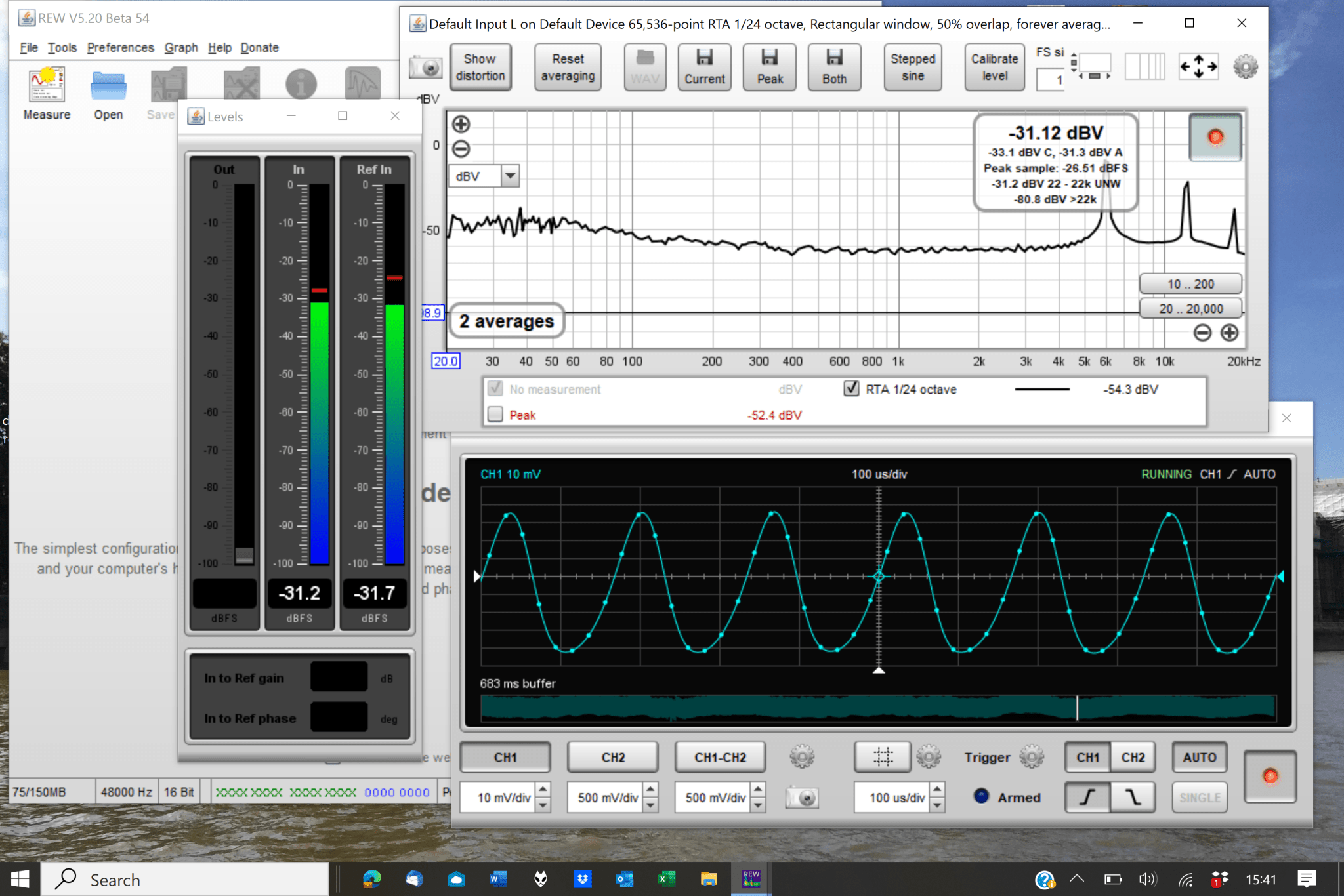This screenshot has height=896, width=1344.
Task: Open scope channel settings gear
Action: click(x=801, y=757)
